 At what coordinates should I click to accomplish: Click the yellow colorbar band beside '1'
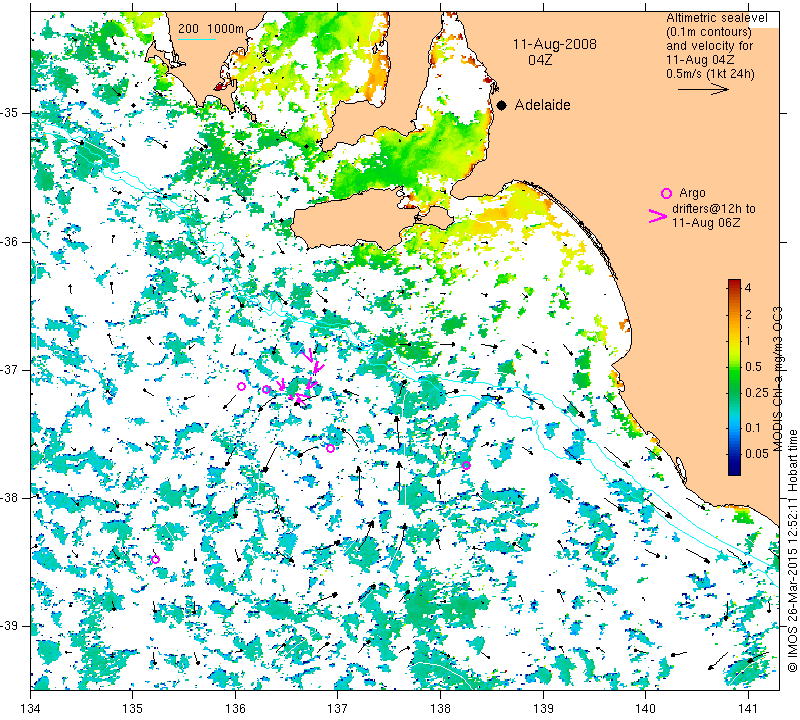[734, 340]
